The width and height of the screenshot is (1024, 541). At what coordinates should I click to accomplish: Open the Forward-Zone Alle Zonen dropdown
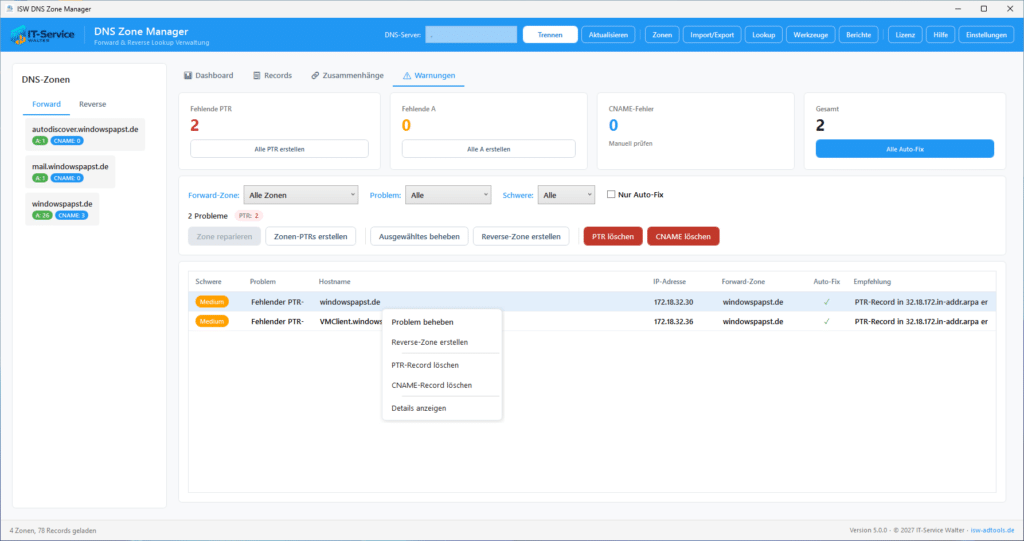300,195
